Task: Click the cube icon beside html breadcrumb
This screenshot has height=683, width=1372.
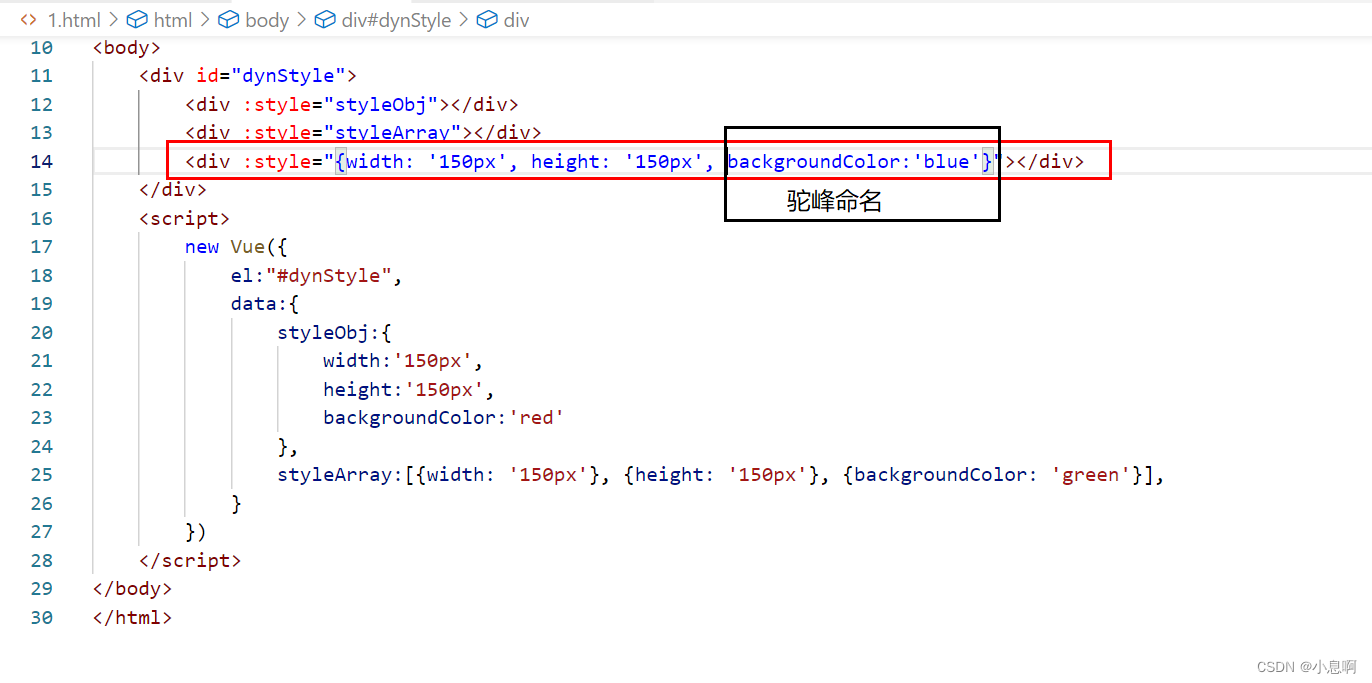Action: point(137,20)
